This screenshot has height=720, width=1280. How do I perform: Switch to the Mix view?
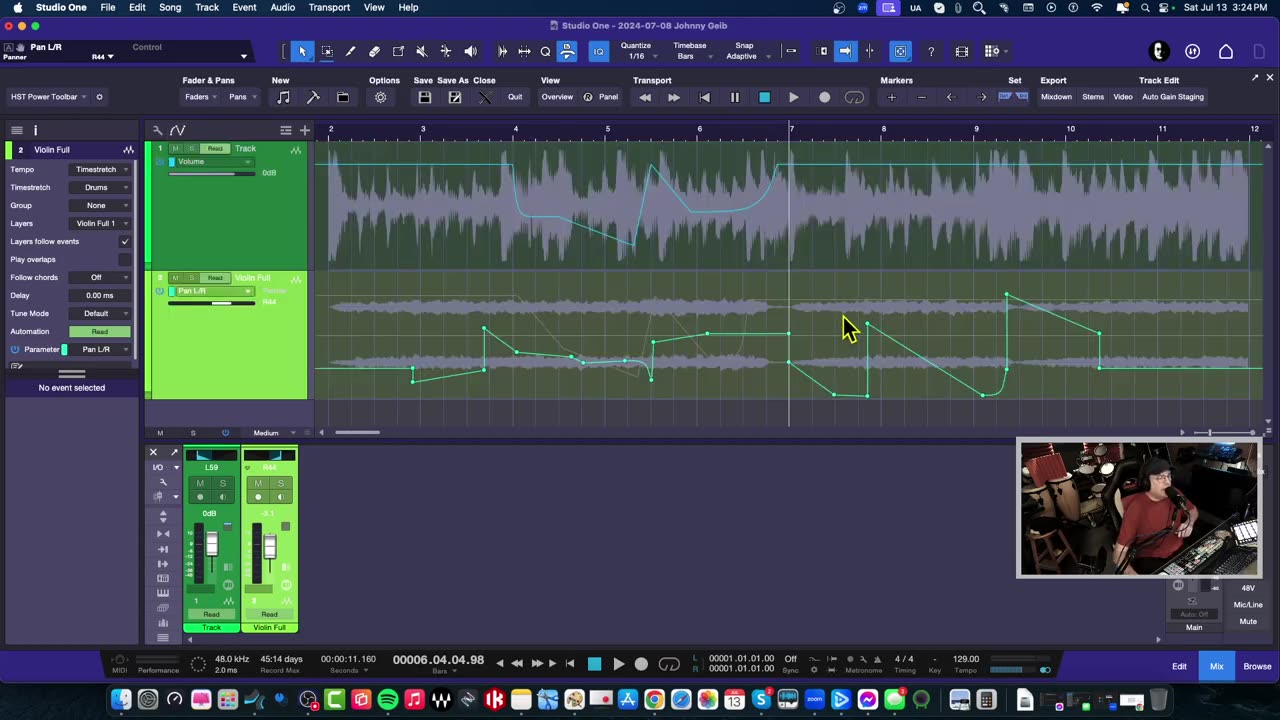(x=1217, y=666)
